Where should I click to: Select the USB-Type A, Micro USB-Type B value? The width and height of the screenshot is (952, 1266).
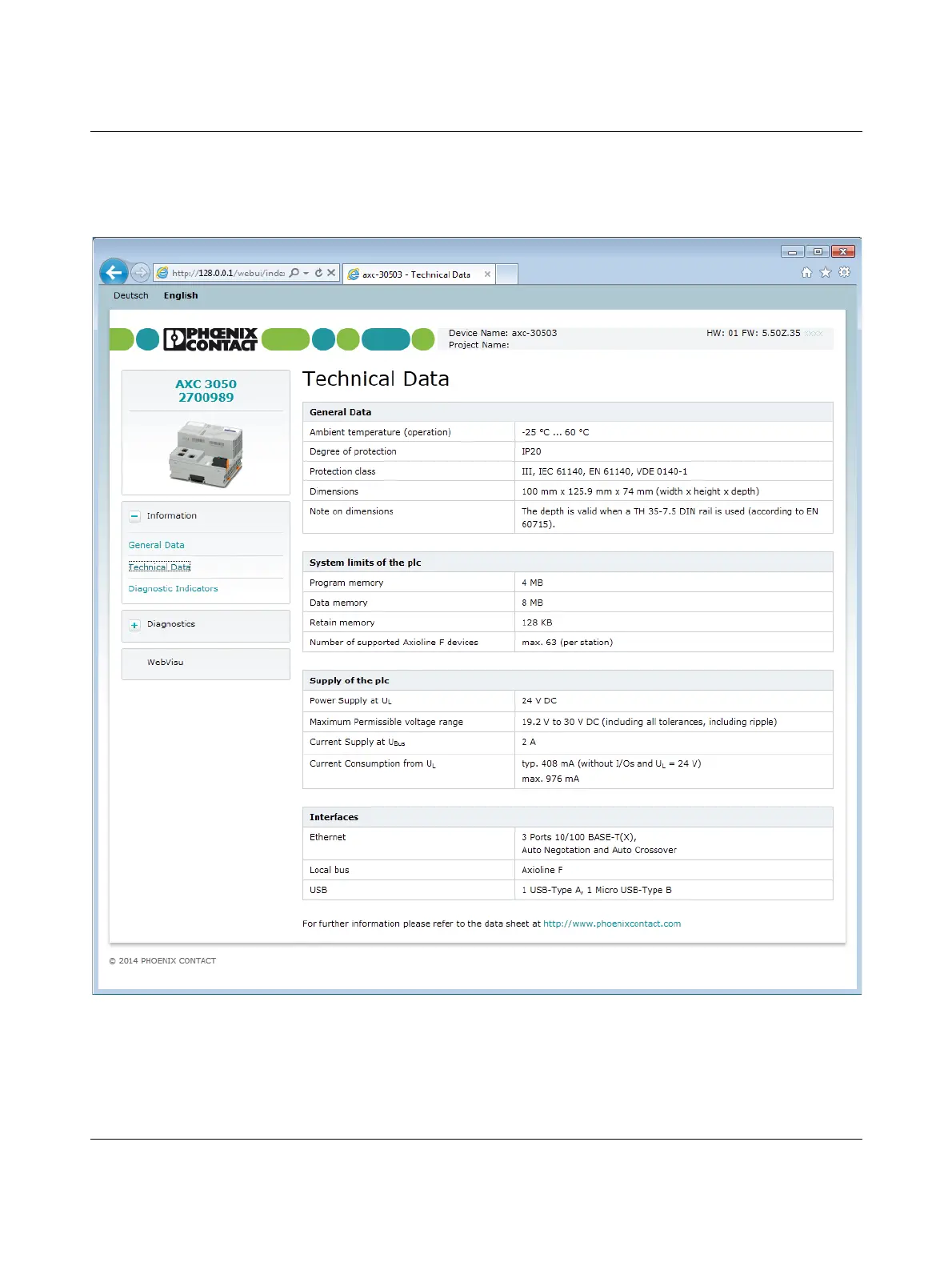(597, 890)
